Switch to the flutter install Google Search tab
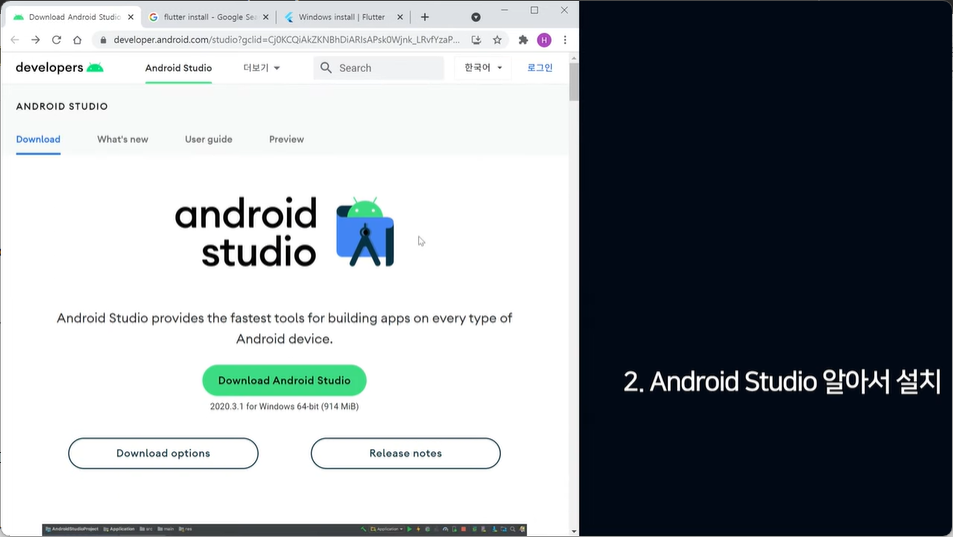 pos(208,17)
